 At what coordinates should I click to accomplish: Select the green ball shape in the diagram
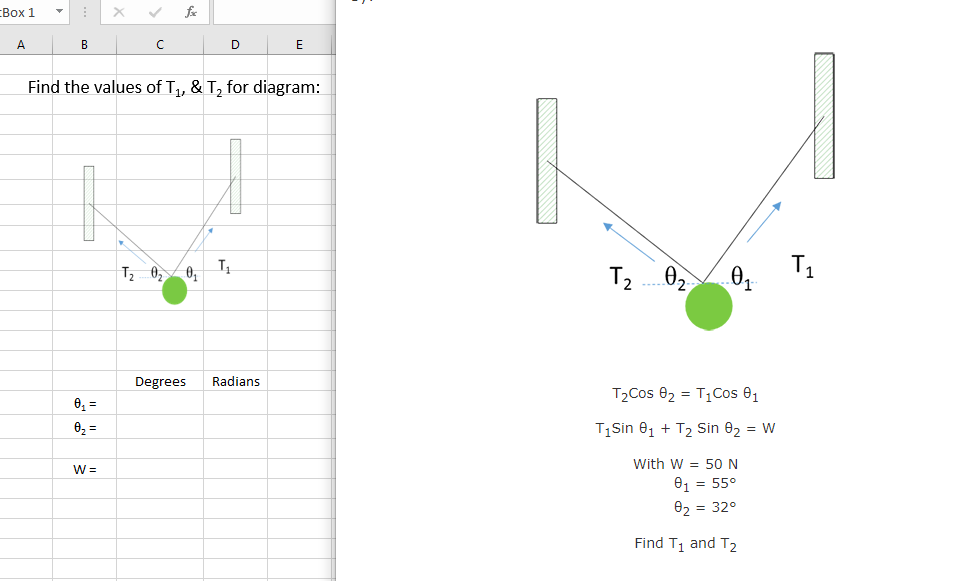point(709,307)
